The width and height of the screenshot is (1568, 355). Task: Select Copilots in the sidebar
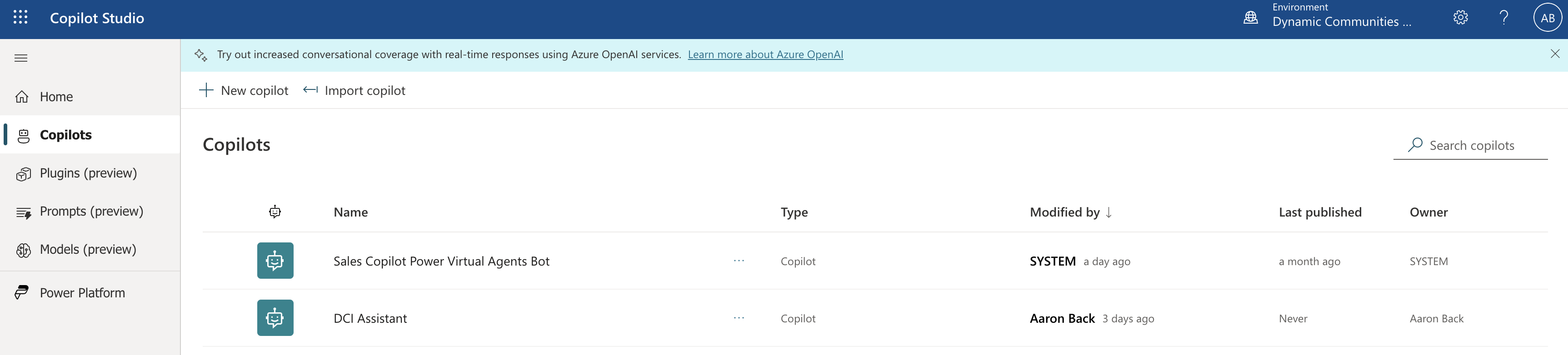[x=90, y=134]
